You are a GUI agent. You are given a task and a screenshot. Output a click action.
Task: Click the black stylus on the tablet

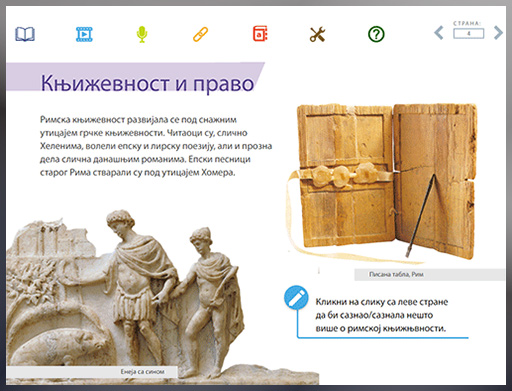(421, 216)
